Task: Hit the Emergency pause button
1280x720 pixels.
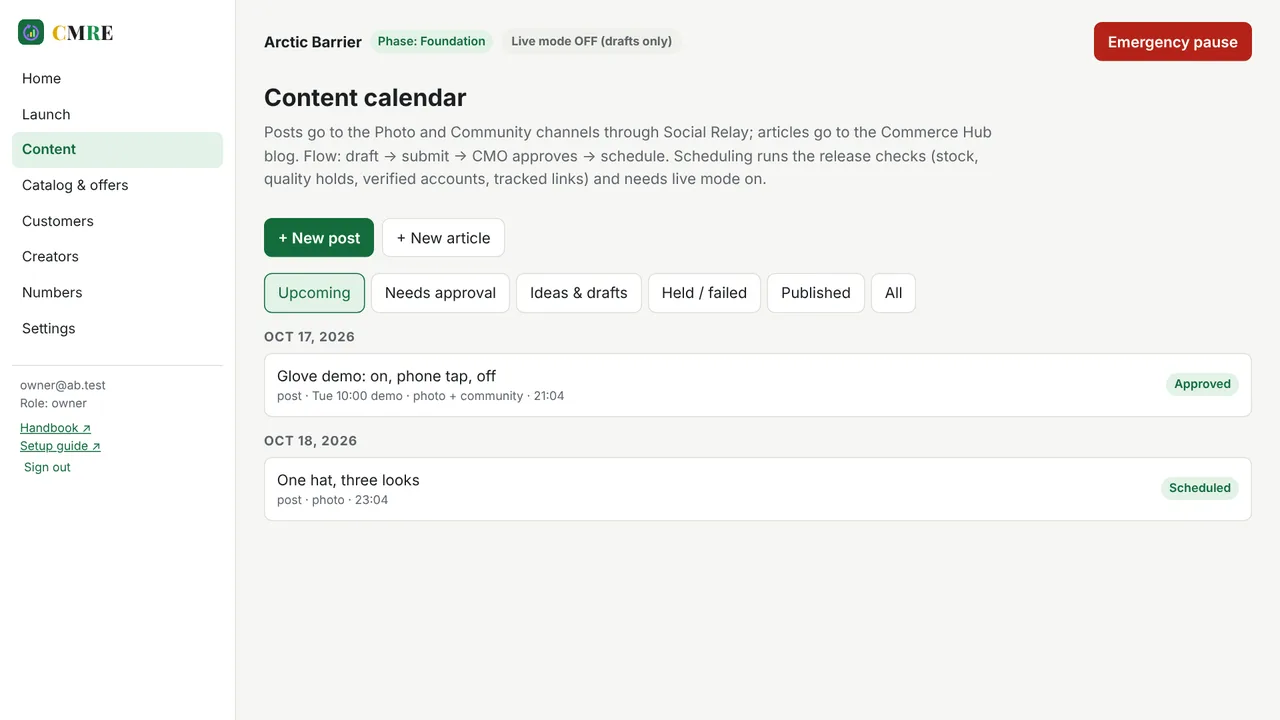Action: pyautogui.click(x=1173, y=42)
